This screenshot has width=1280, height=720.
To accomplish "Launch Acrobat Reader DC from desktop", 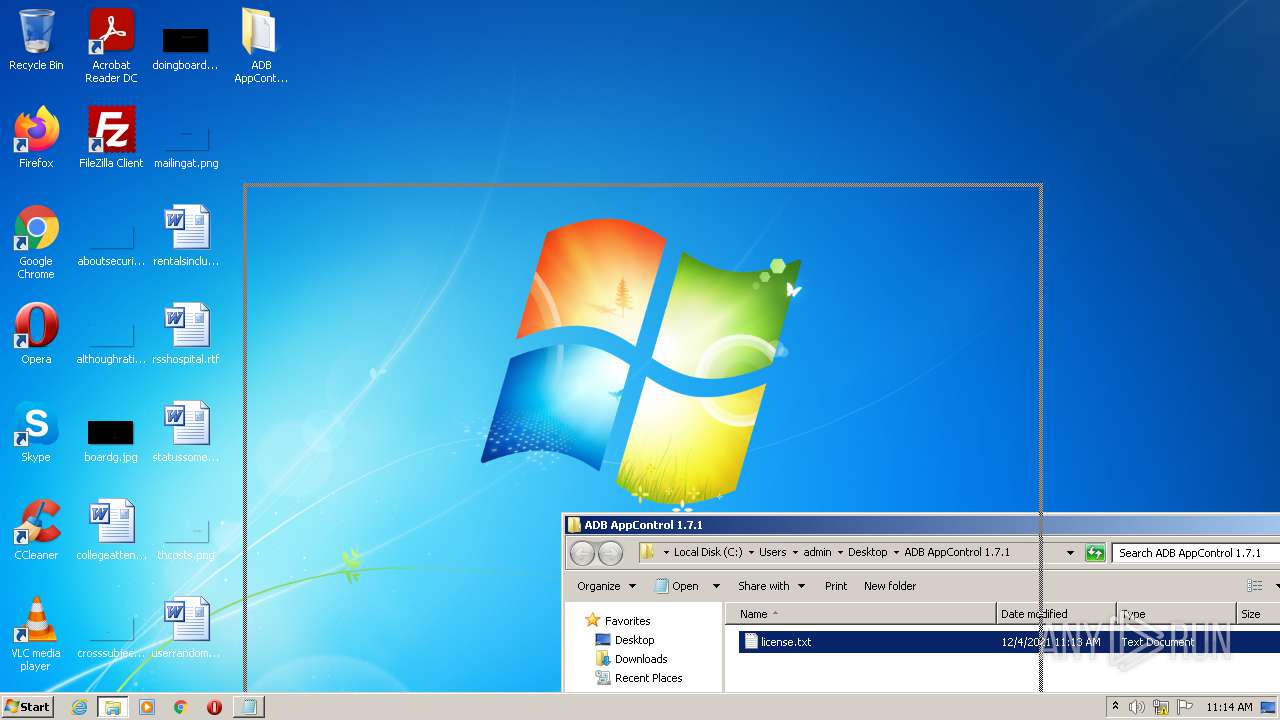I will tap(111, 46).
